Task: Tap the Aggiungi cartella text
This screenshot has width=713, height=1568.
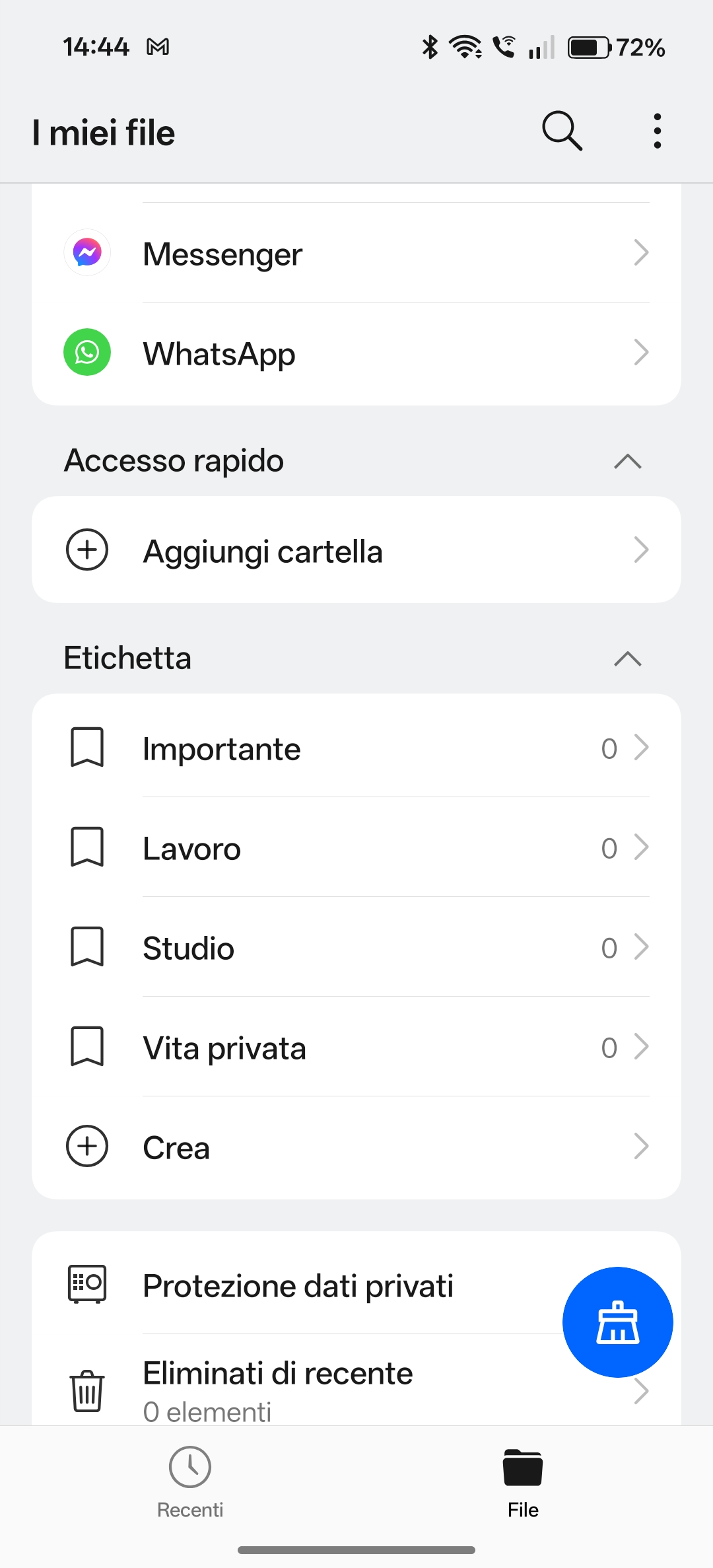Action: (263, 552)
